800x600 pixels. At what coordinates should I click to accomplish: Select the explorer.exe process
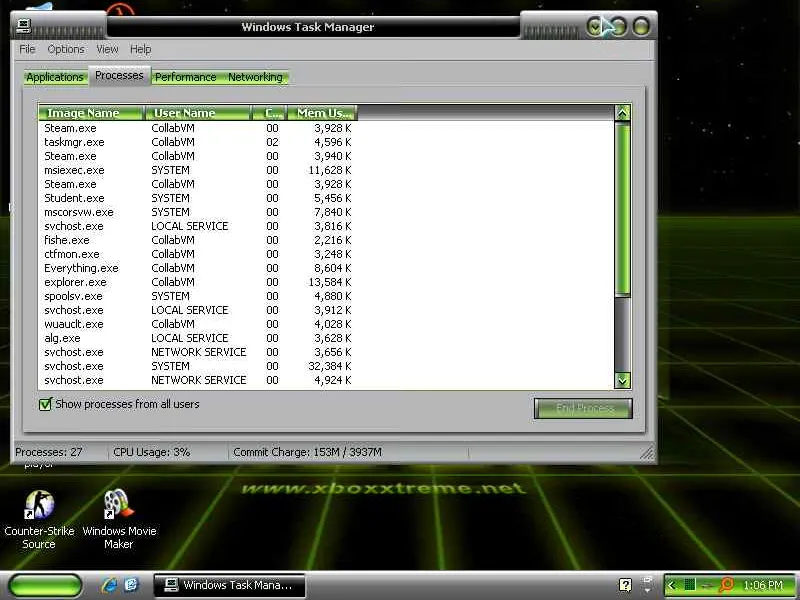click(198, 282)
